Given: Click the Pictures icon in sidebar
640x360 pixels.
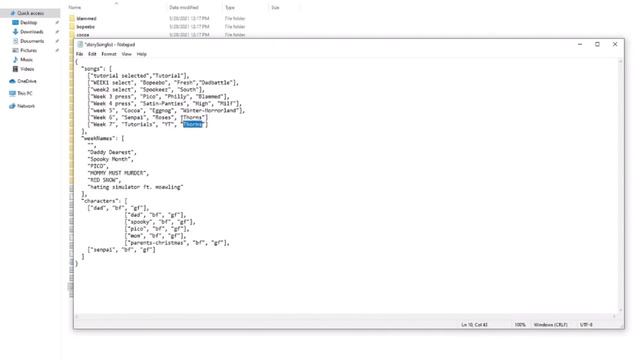Looking at the screenshot, I should [x=15, y=50].
